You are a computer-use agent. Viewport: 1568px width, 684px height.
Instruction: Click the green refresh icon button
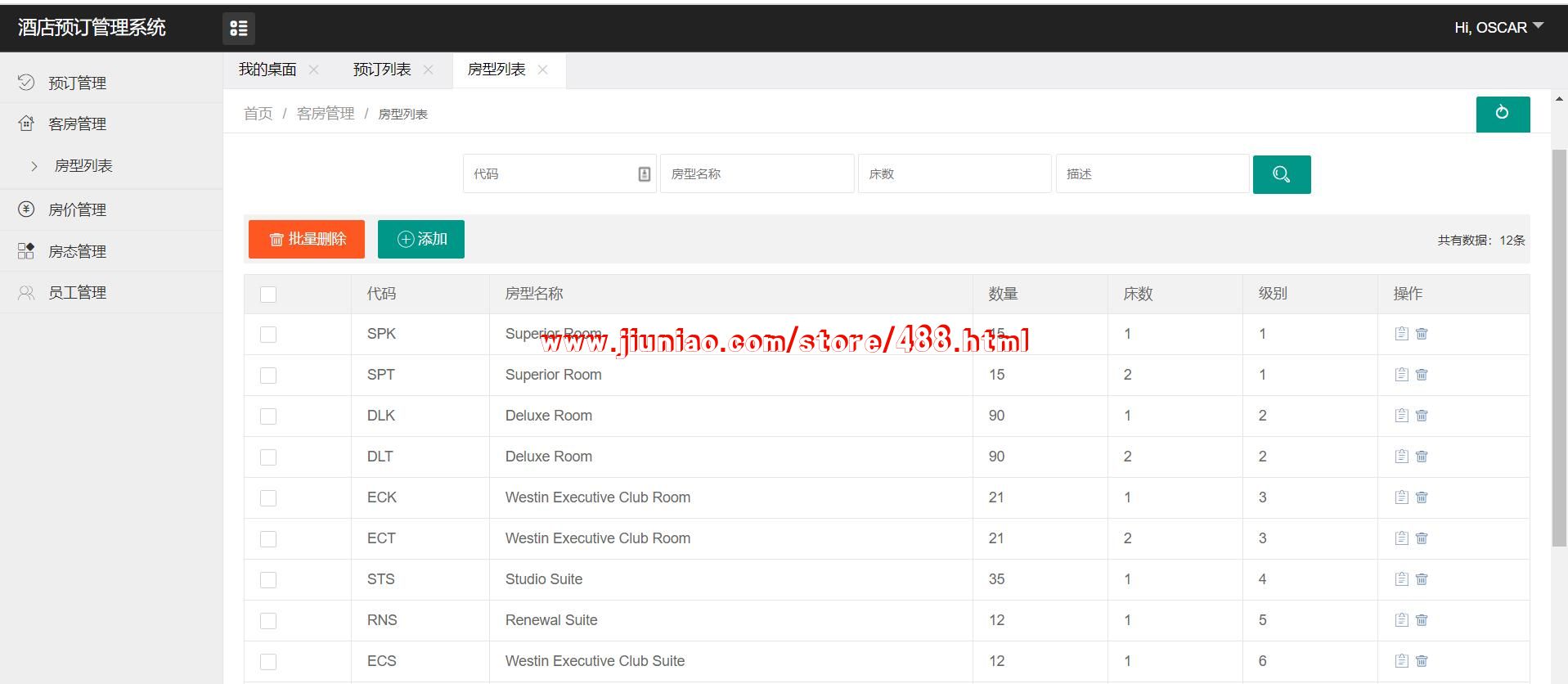point(1503,114)
